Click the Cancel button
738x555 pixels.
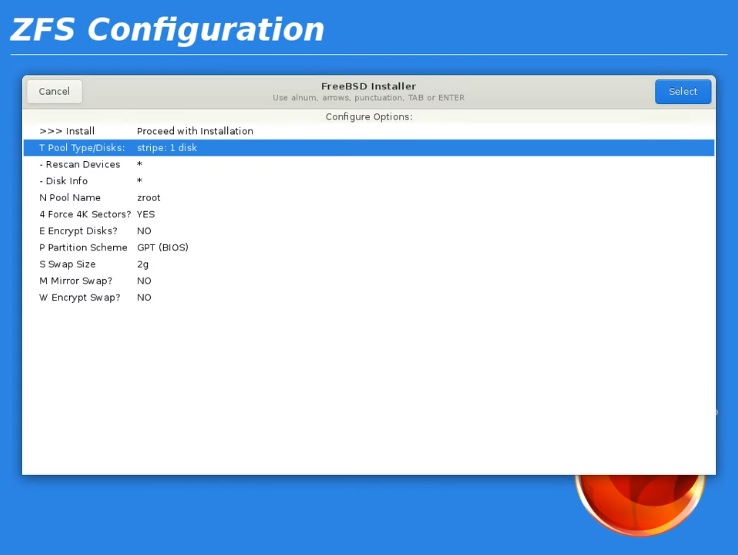[x=54, y=92]
